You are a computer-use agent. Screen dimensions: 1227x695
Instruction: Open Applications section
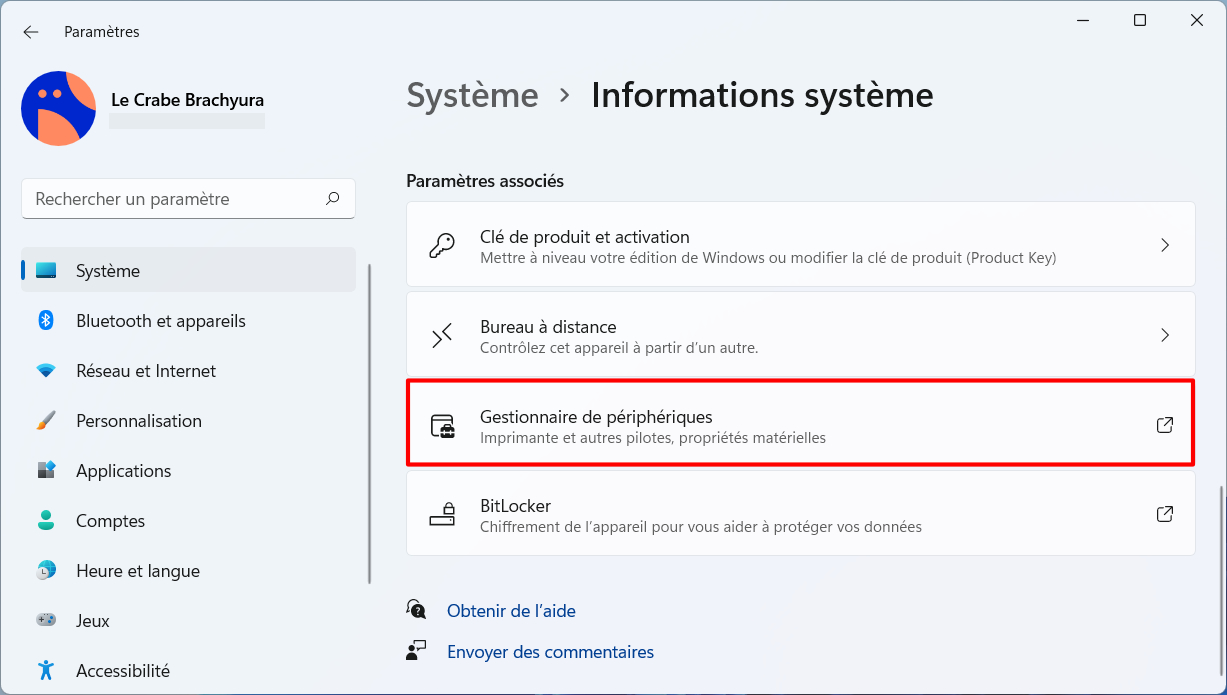pos(188,471)
